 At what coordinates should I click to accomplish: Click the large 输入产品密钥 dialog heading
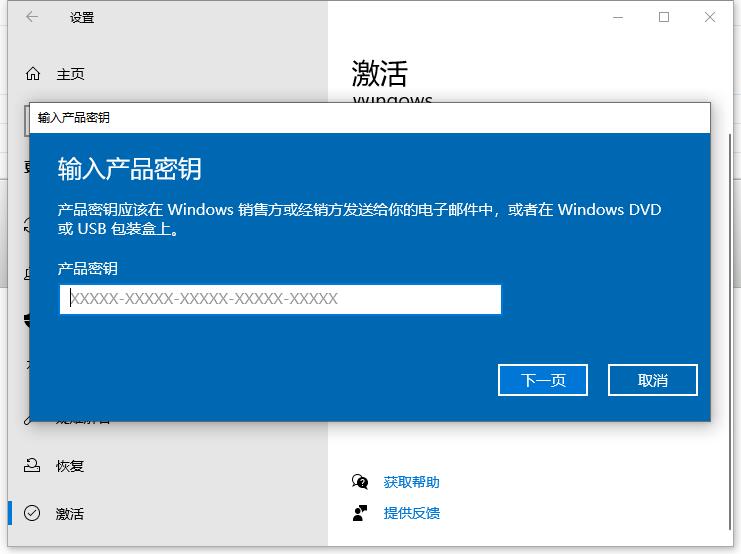pos(129,169)
